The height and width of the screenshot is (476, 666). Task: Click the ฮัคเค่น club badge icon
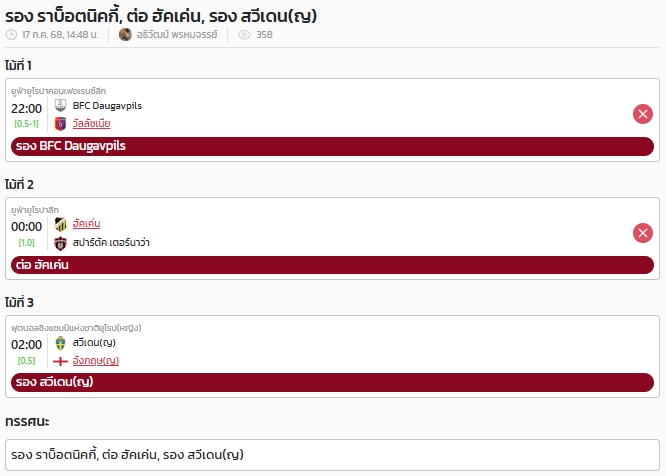60,224
